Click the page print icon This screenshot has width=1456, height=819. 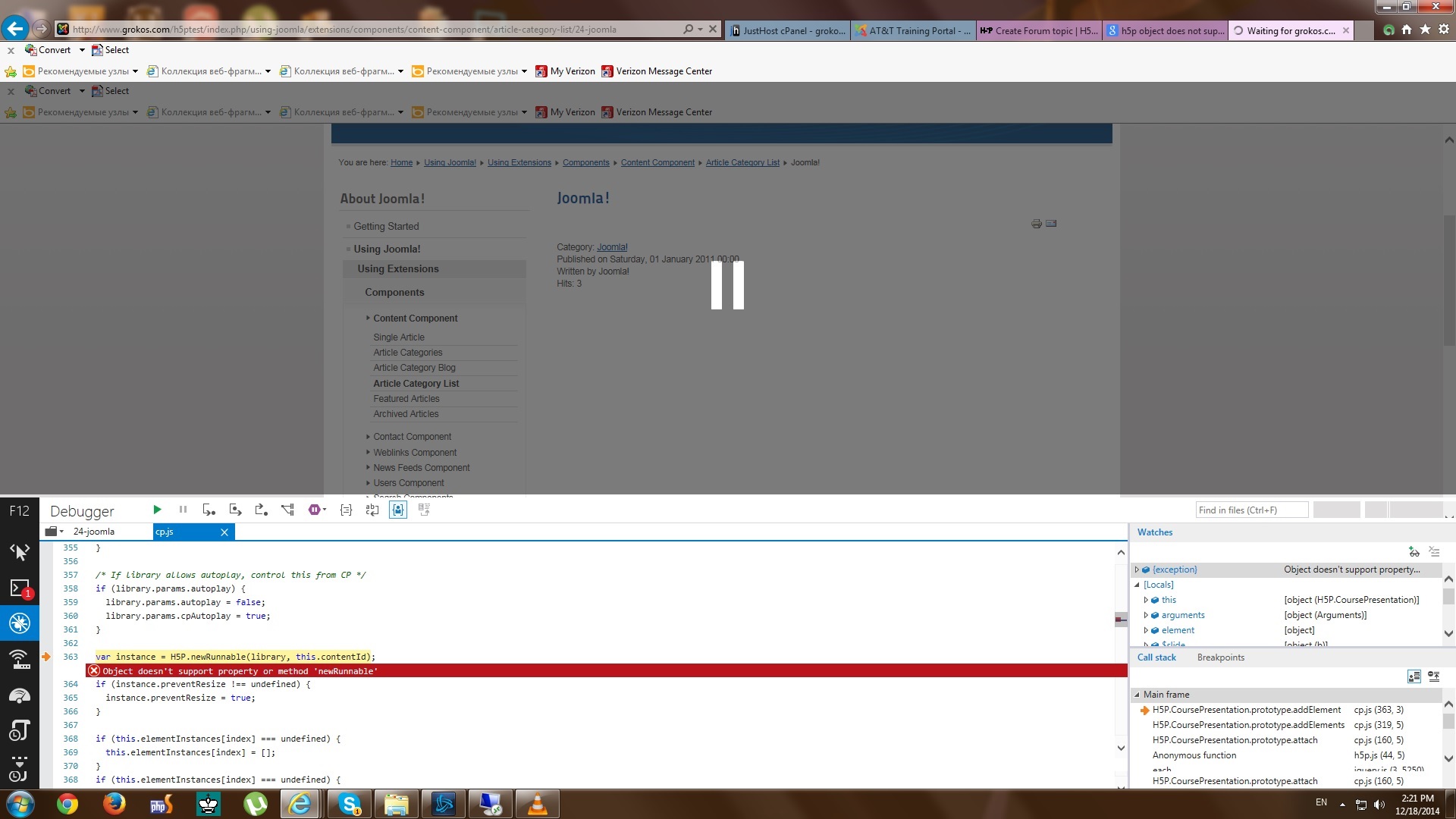[x=1037, y=224]
